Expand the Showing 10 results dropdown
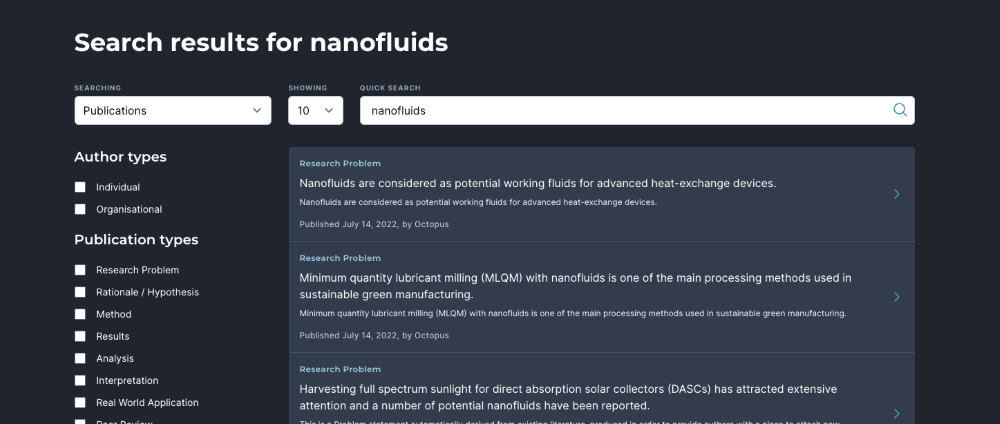This screenshot has width=1000, height=424. coord(316,110)
